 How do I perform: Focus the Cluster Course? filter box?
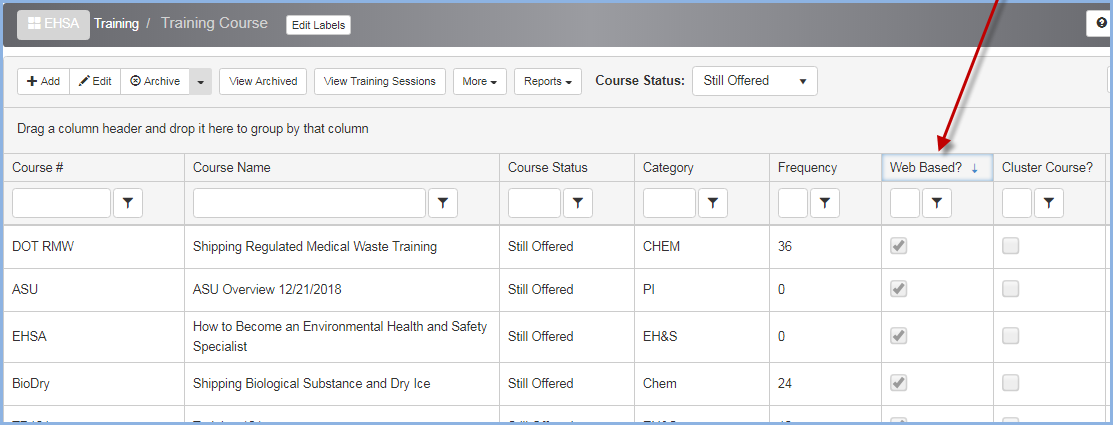point(1017,203)
